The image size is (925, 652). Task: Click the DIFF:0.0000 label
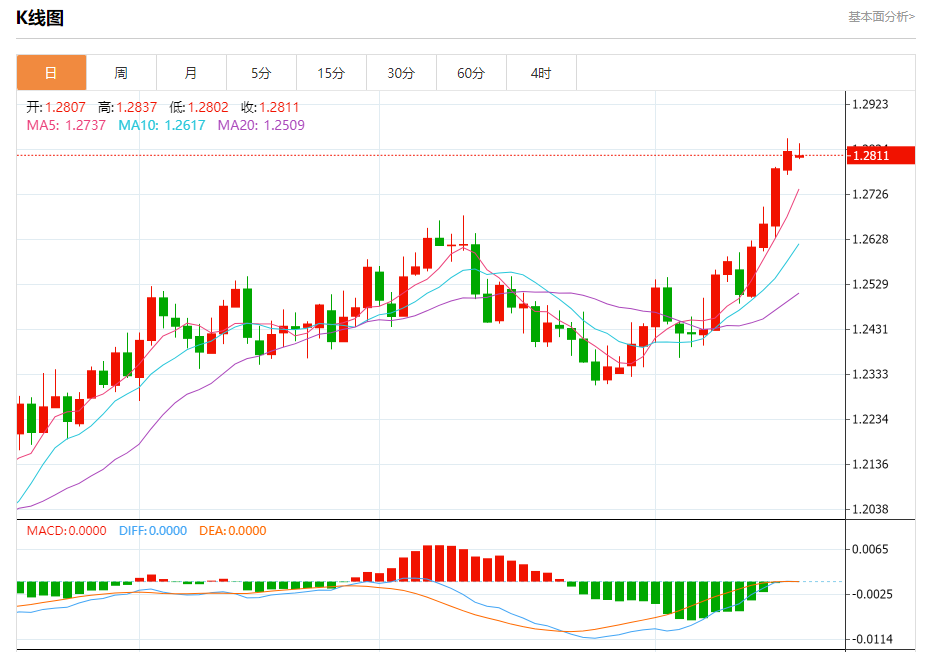click(x=153, y=530)
